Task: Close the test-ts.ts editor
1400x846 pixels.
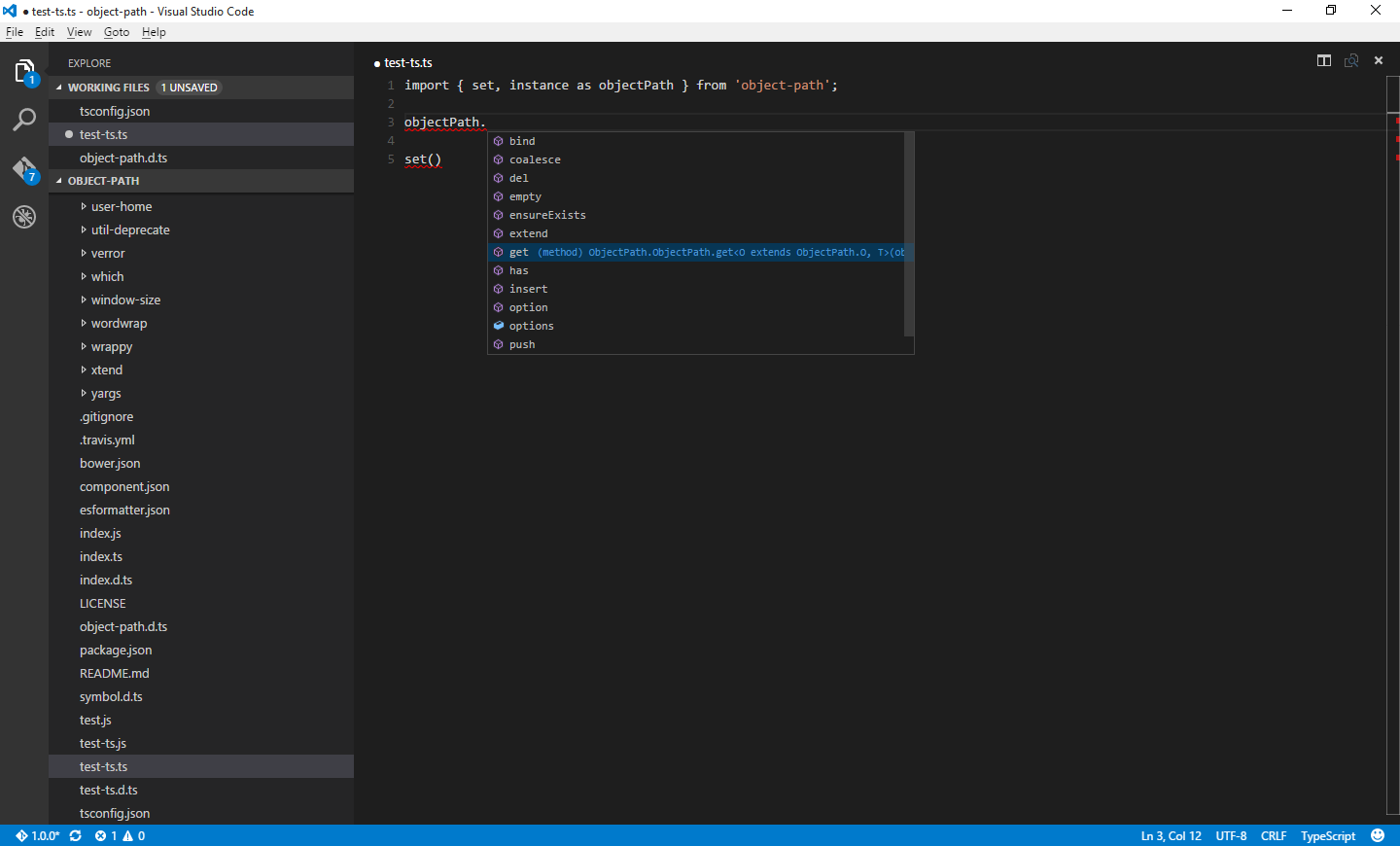Action: [1379, 60]
